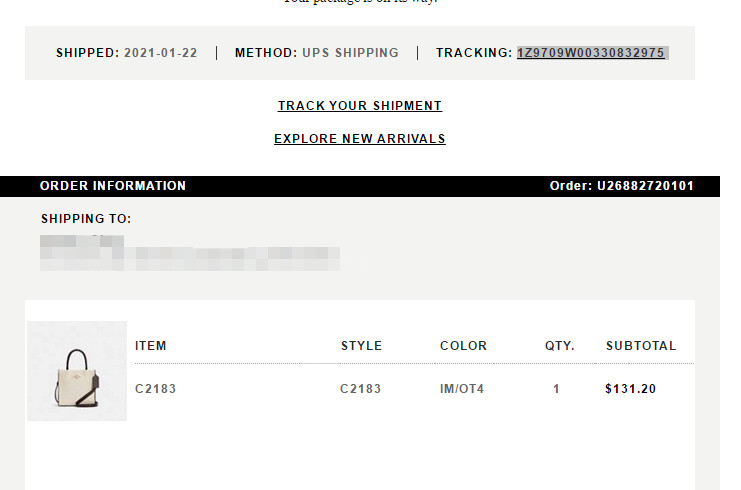Image resolution: width=741 pixels, height=490 pixels.
Task: Click the Order Information header bar
Action: click(113, 186)
